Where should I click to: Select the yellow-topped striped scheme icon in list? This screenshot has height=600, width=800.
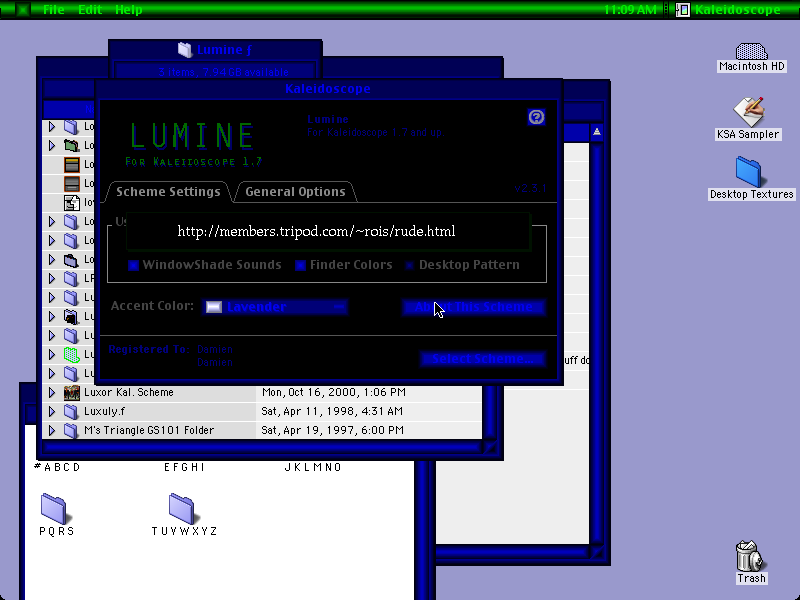click(71, 164)
